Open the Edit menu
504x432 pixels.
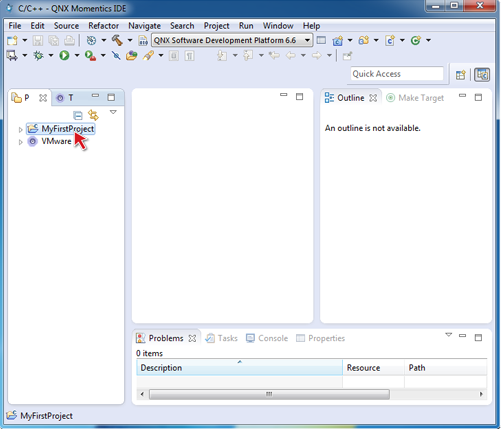pyautogui.click(x=37, y=26)
